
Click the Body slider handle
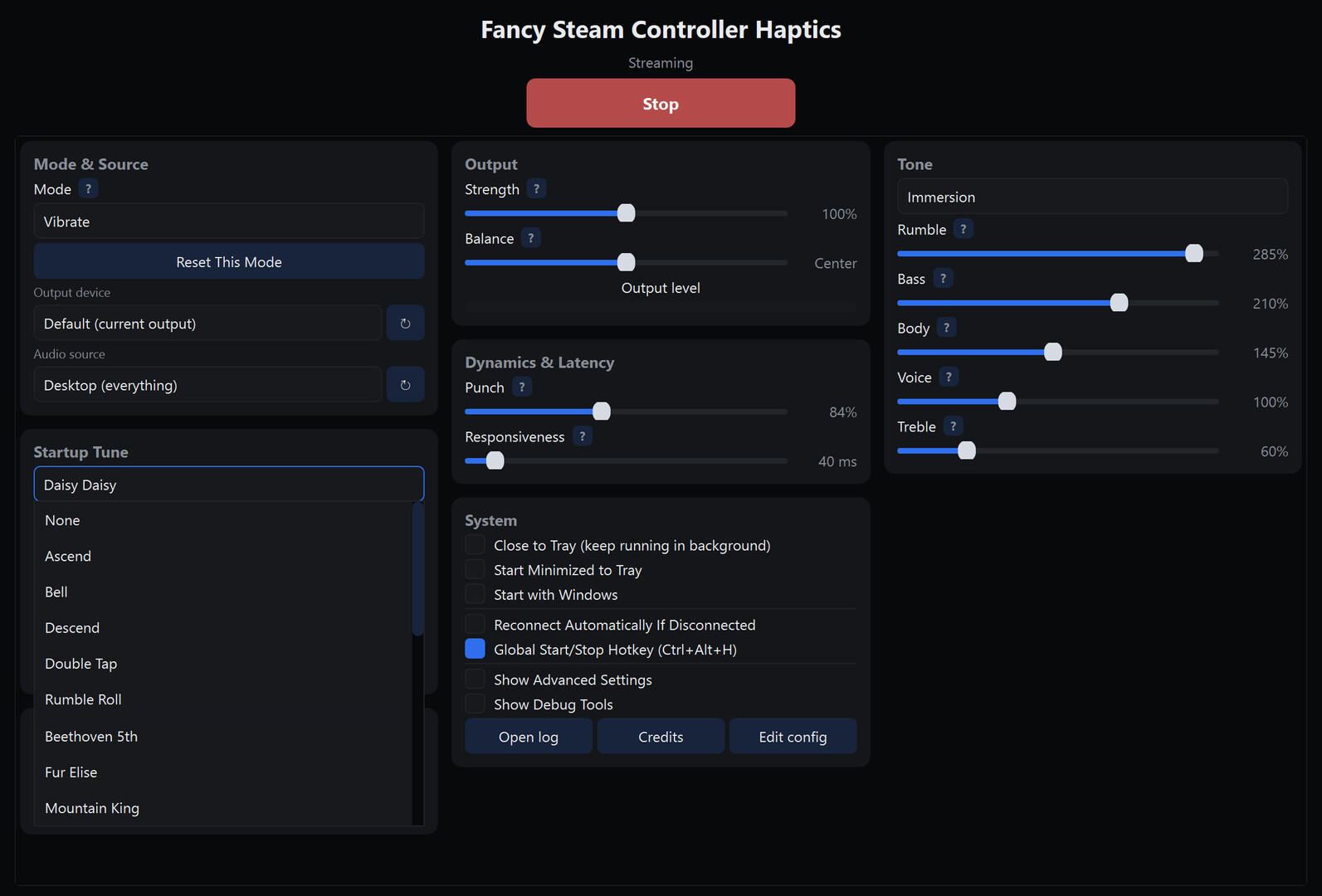tap(1053, 352)
